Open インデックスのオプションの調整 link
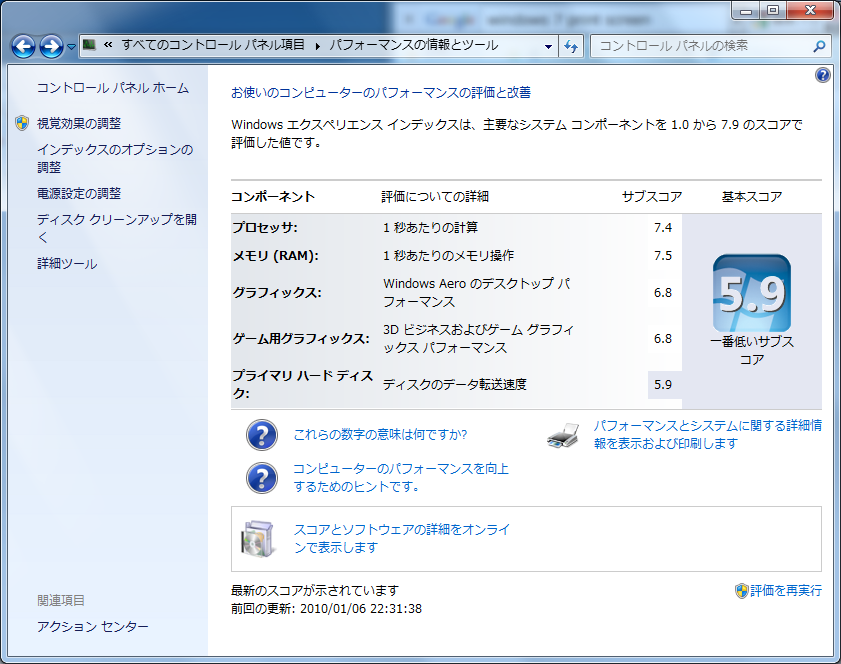This screenshot has width=841, height=664. 115,158
